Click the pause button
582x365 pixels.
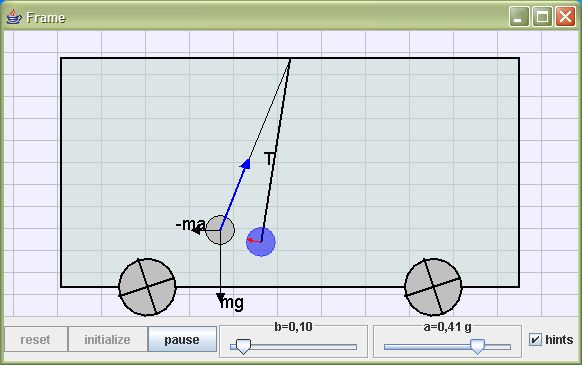pos(182,339)
